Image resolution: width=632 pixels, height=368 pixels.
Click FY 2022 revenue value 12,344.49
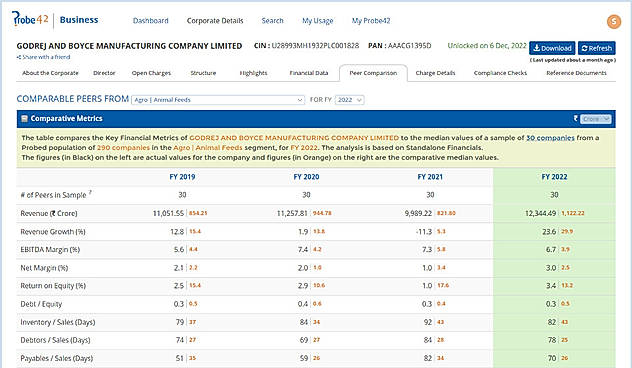(x=541, y=213)
